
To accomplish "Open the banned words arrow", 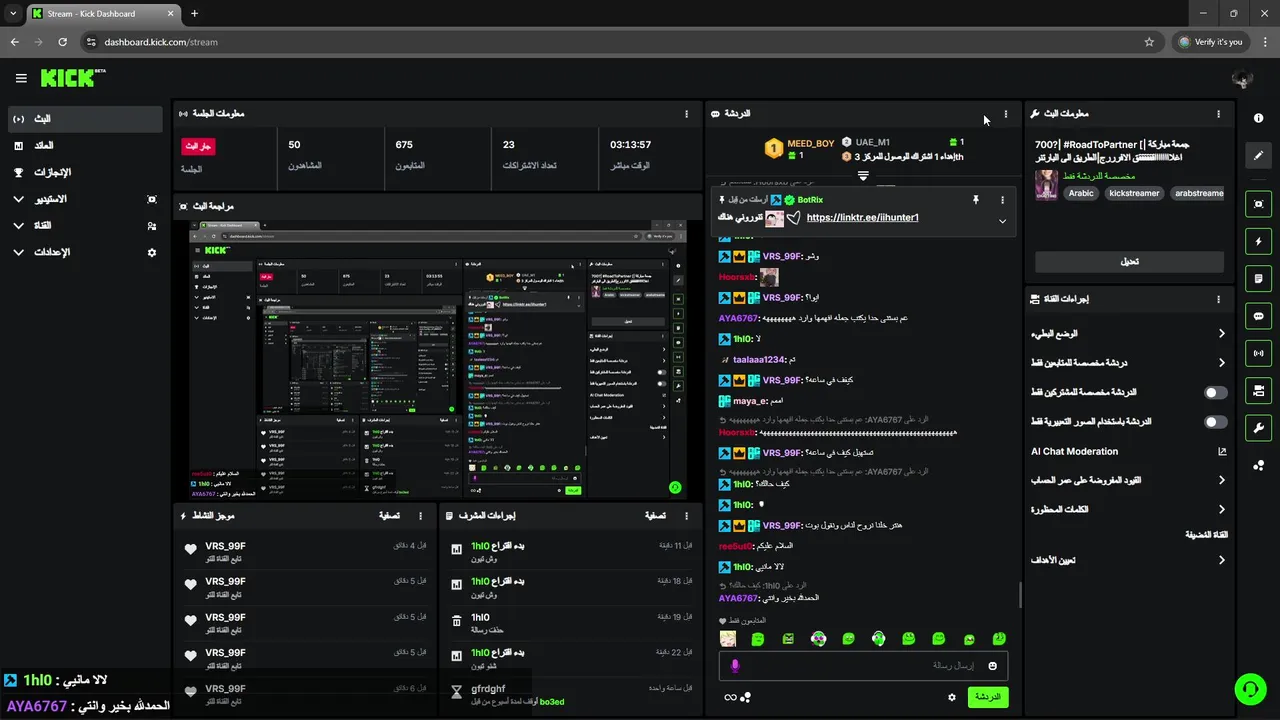I will click(1222, 509).
